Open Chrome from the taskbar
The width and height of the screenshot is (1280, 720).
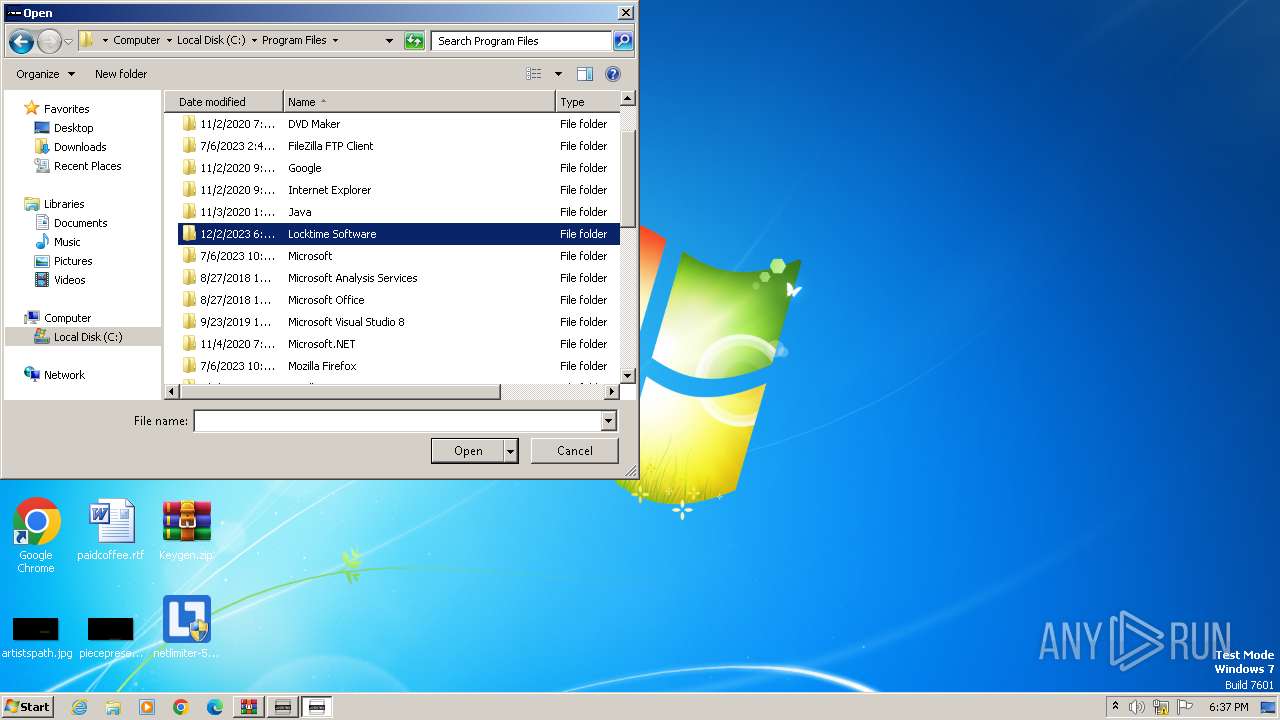[x=181, y=707]
